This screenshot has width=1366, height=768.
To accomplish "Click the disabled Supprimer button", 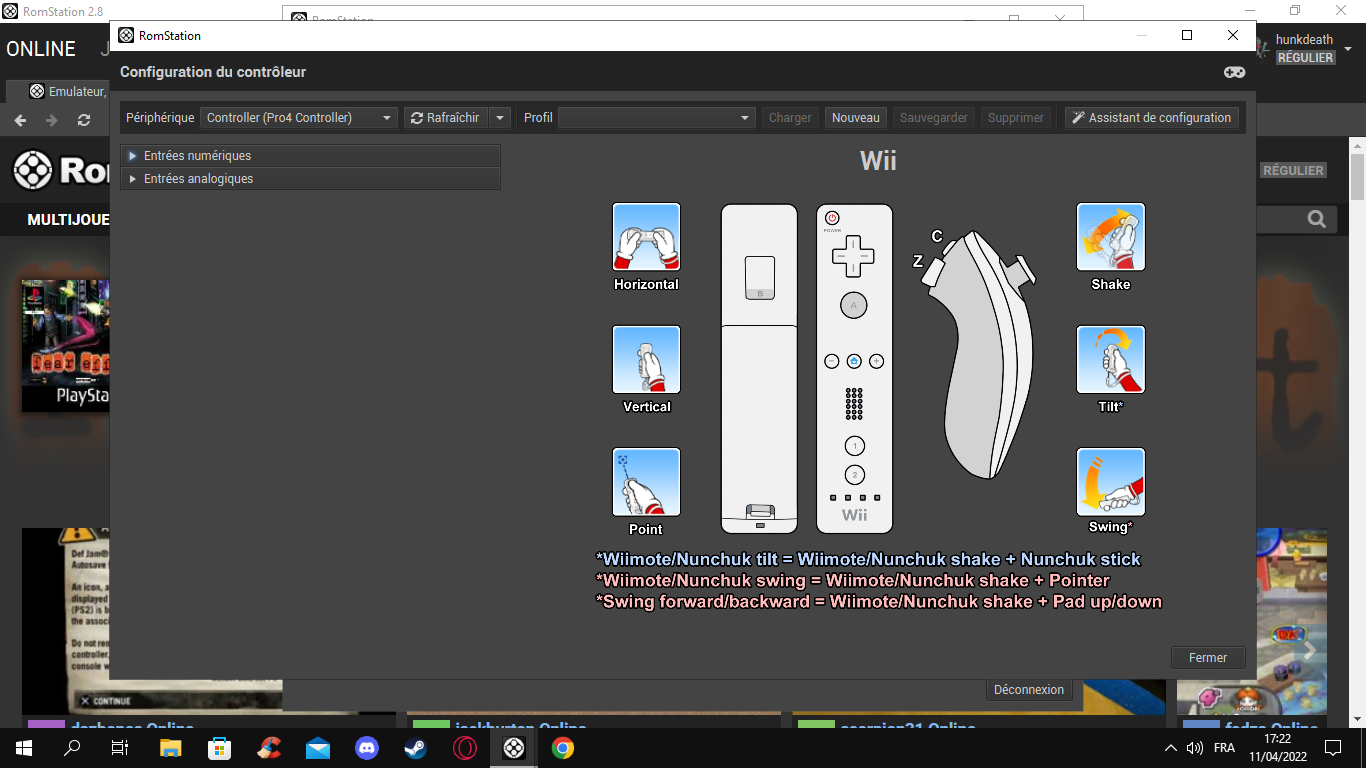I will pos(1016,118).
